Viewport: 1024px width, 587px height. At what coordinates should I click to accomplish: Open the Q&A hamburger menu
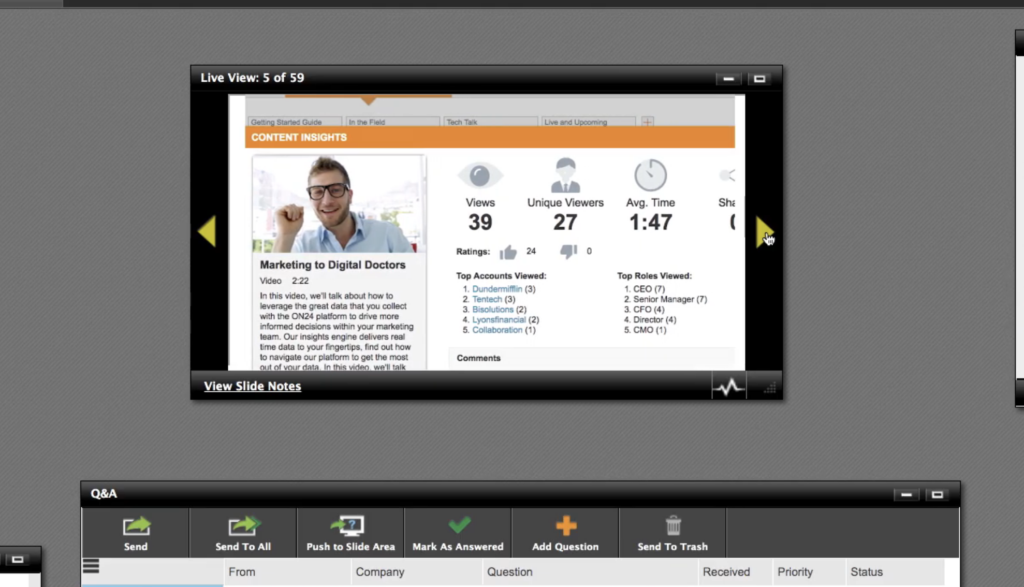coord(92,566)
